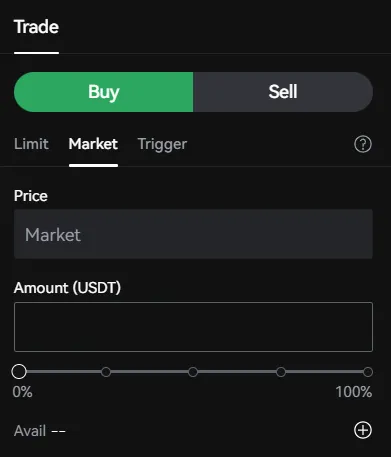Viewport: 391px width, 457px height.
Task: Focus the Amount (USDT) input box
Action: click(x=193, y=327)
